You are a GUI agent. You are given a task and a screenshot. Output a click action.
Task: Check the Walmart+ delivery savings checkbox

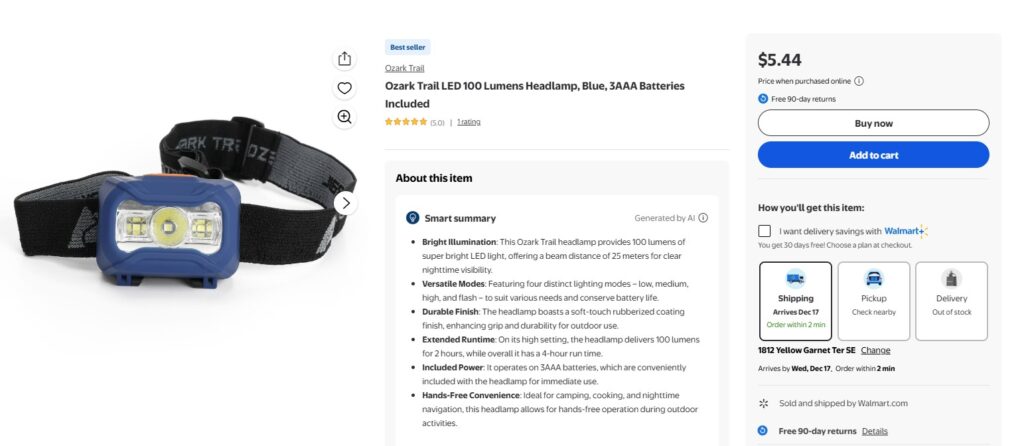click(764, 231)
